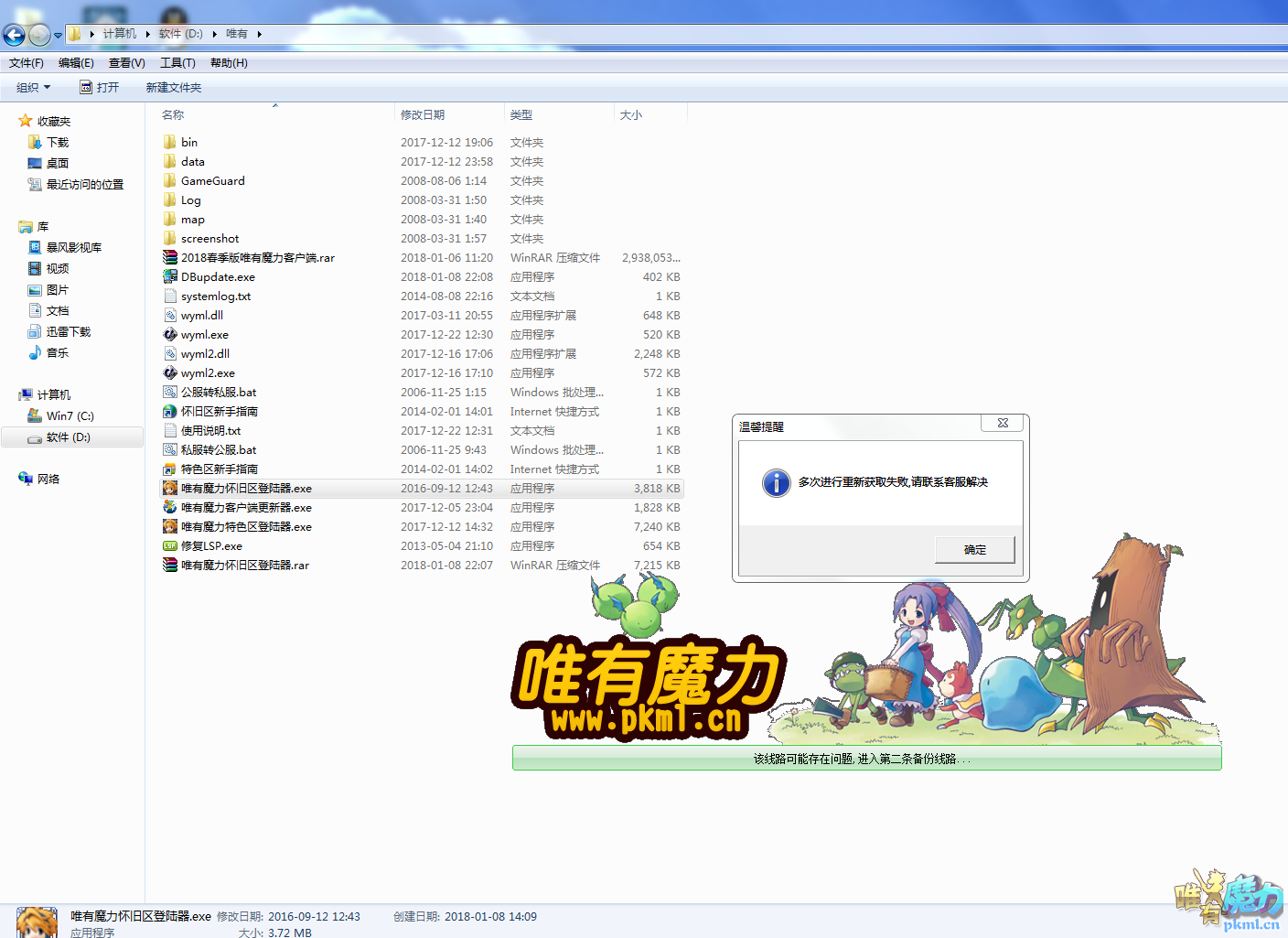Viewport: 1288px width, 938px height.
Task: Open the bin folder icon
Action: [x=170, y=143]
